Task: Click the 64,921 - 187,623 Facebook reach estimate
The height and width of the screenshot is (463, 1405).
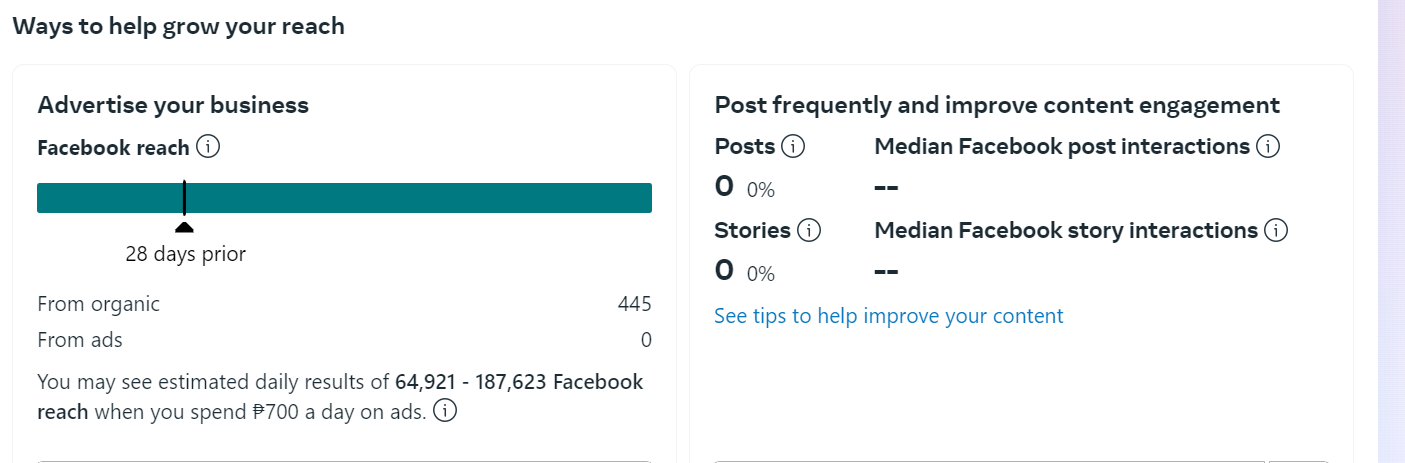Action: 519,382
